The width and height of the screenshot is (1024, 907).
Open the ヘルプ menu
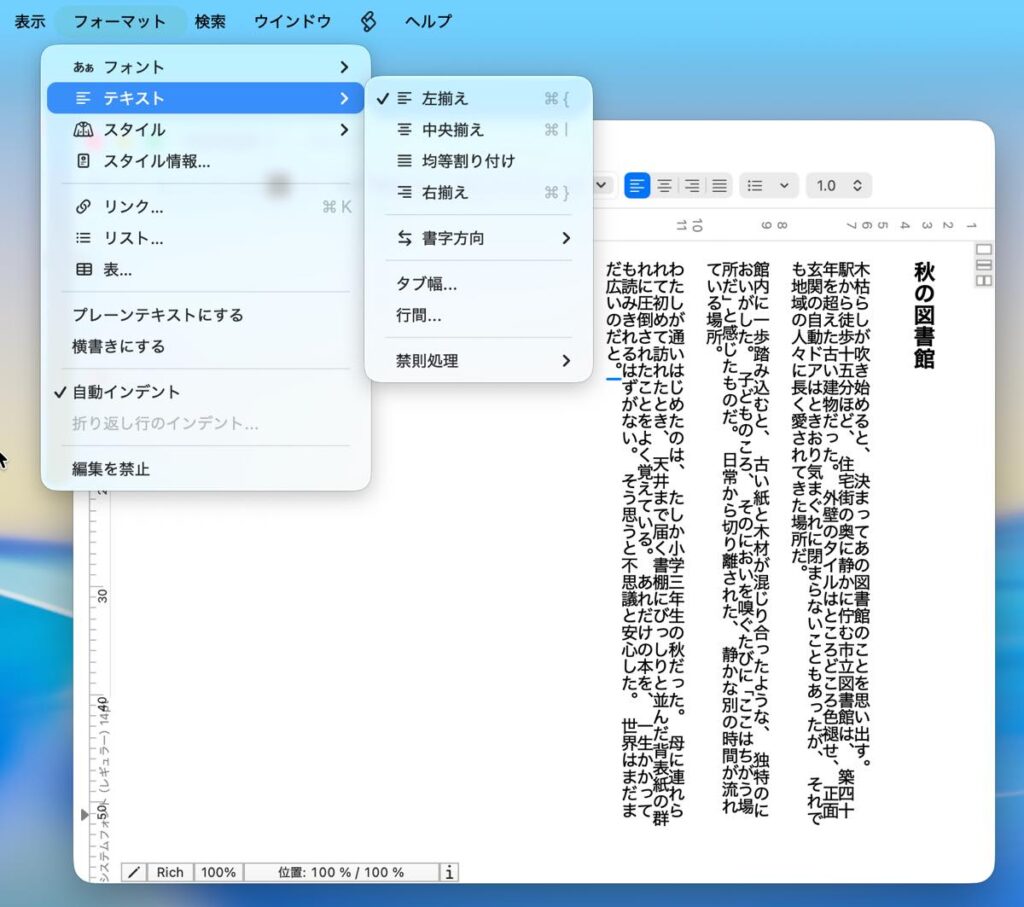click(x=428, y=21)
